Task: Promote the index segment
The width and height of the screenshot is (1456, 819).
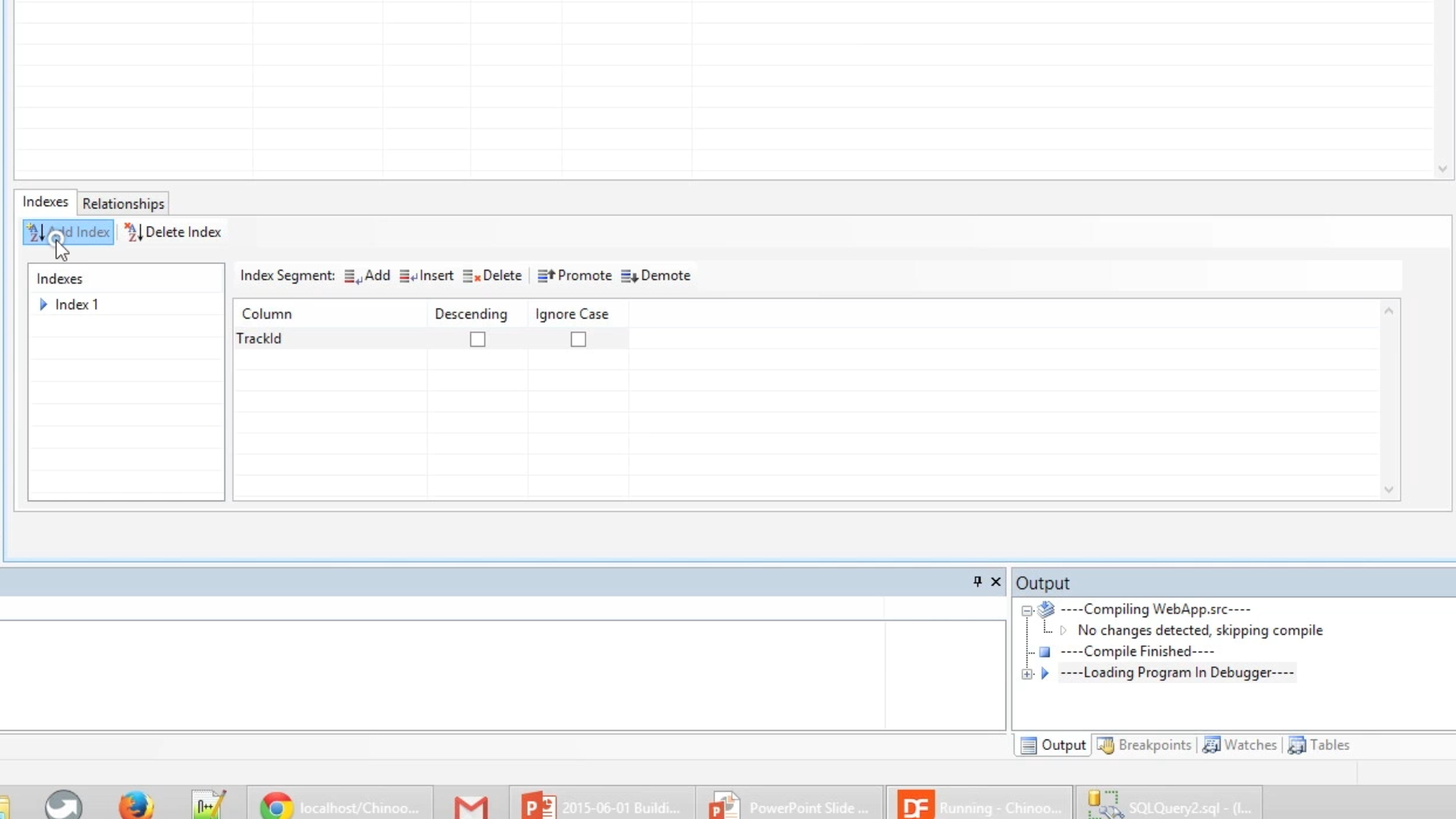Action: [575, 276]
